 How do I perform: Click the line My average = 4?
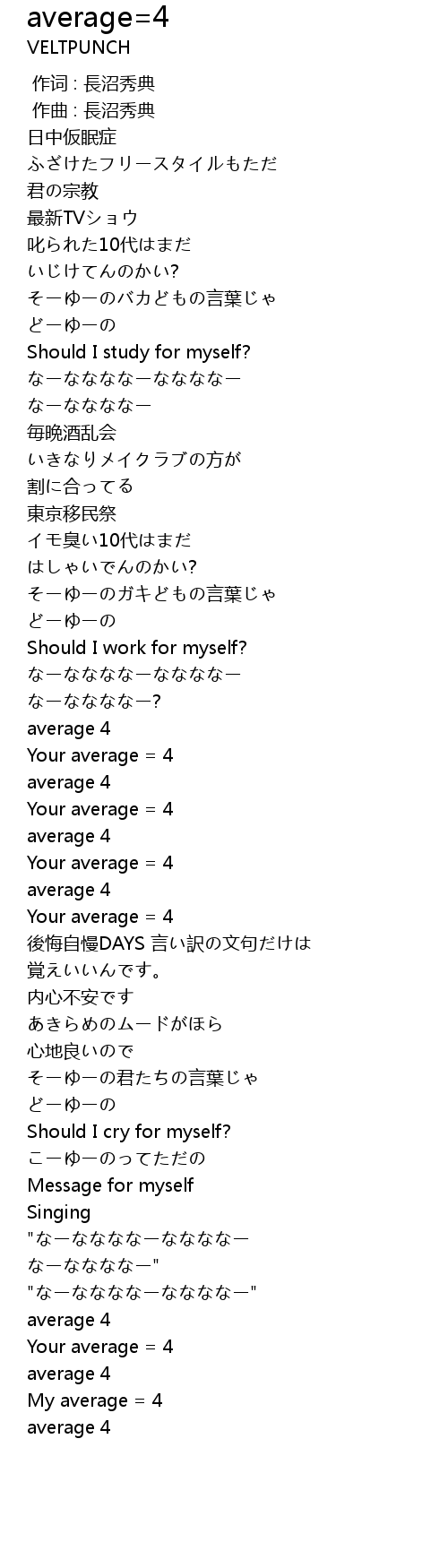95,1400
